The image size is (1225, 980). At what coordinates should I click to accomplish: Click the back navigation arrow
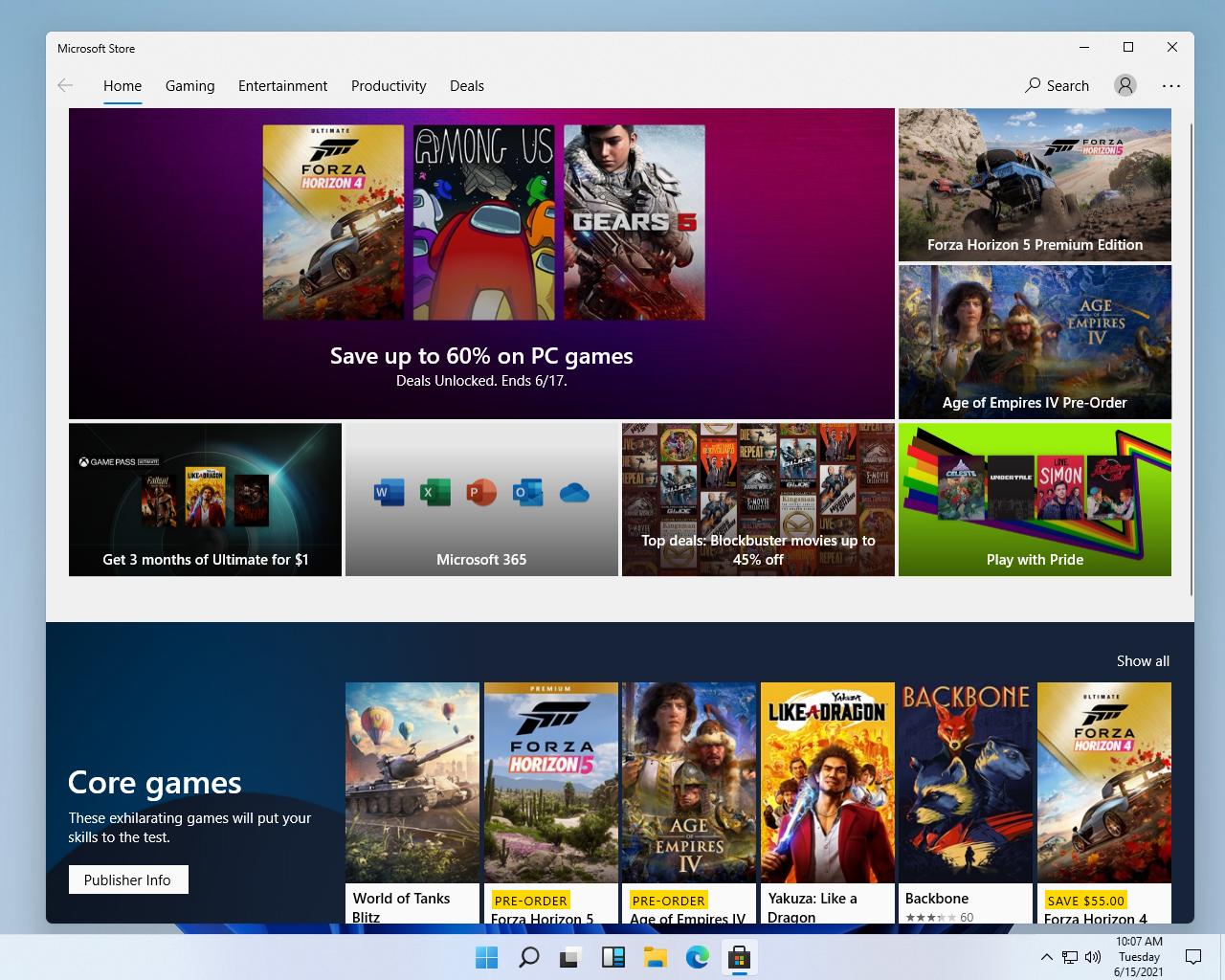point(65,85)
